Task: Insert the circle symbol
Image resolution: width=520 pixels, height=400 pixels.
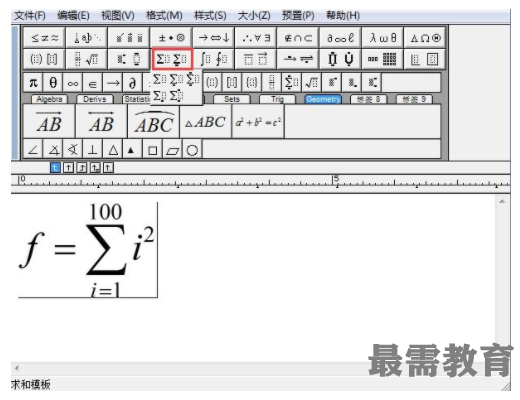Action: 192,150
